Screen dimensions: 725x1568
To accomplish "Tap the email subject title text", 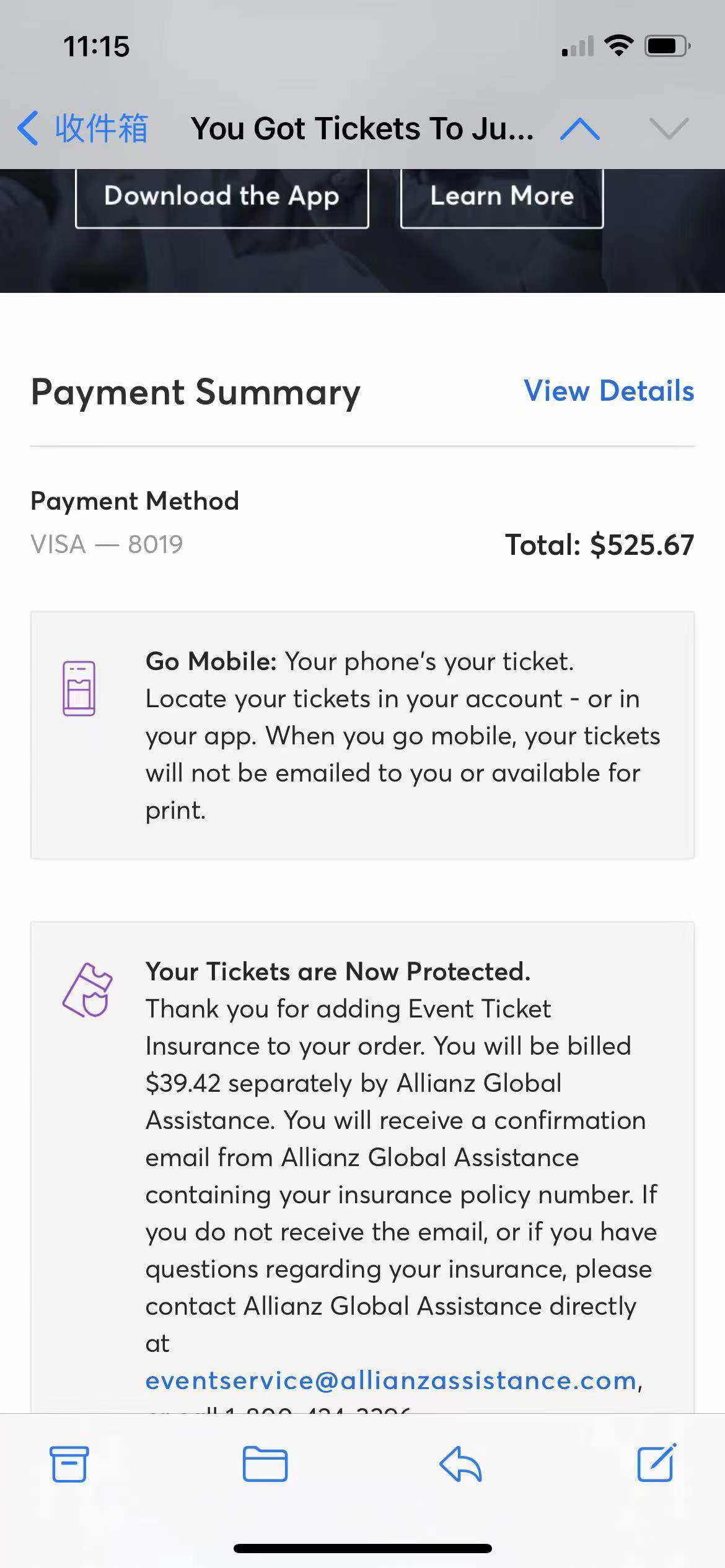I will (362, 129).
